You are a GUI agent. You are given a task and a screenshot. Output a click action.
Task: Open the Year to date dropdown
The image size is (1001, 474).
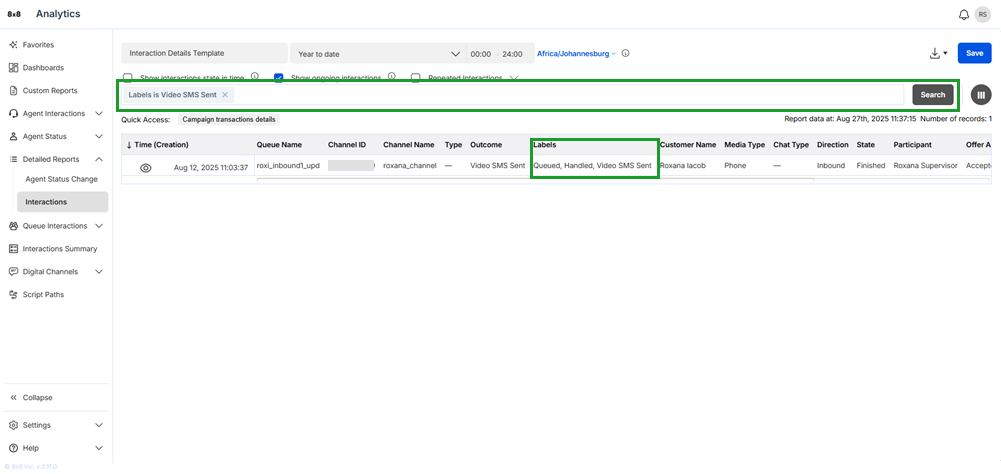click(x=379, y=54)
